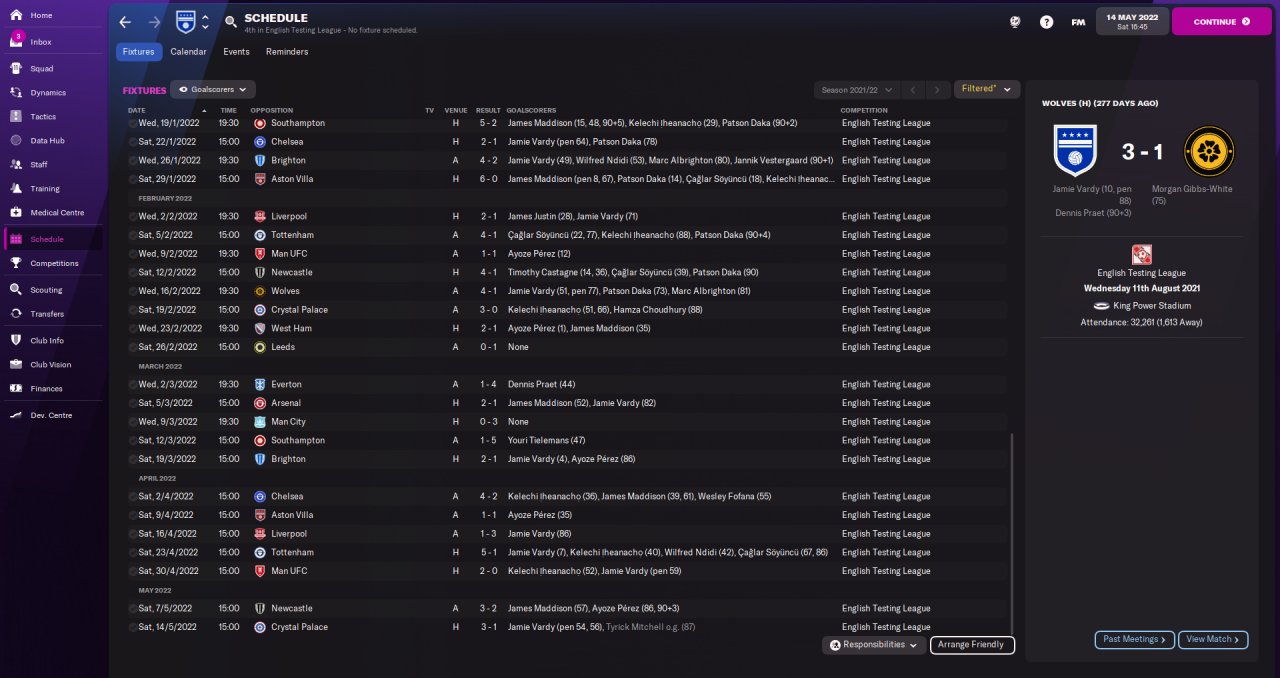Click King Power Stadium link
This screenshot has width=1280, height=678.
[1152, 306]
